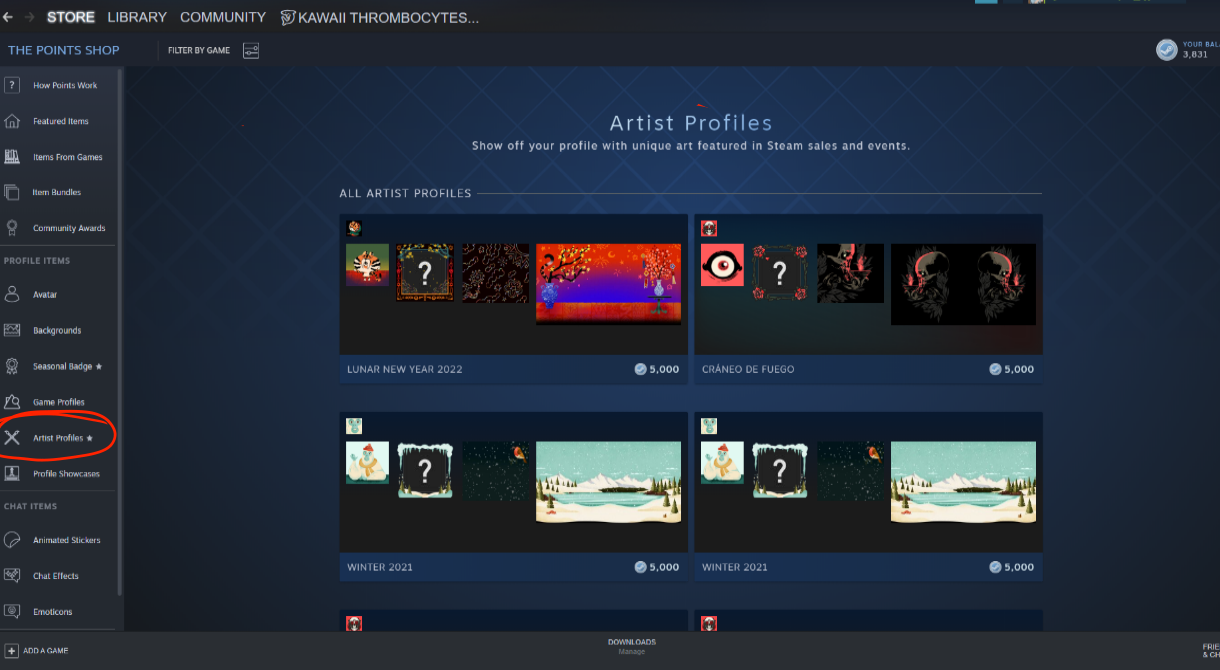This screenshot has height=670, width=1220.
Task: Open the Lunar New Year 2022 profile title
Action: click(x=404, y=369)
